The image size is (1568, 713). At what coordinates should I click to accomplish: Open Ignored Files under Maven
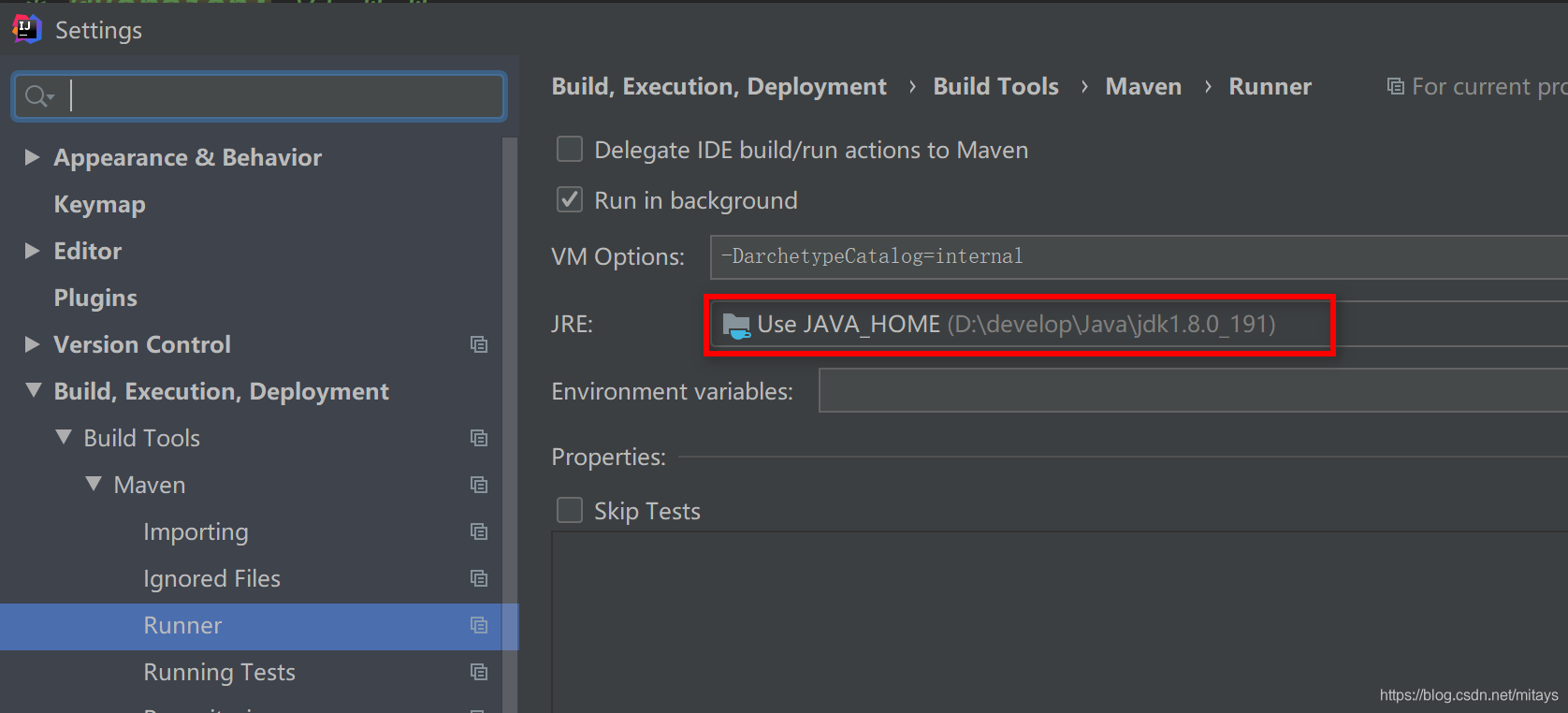211,578
